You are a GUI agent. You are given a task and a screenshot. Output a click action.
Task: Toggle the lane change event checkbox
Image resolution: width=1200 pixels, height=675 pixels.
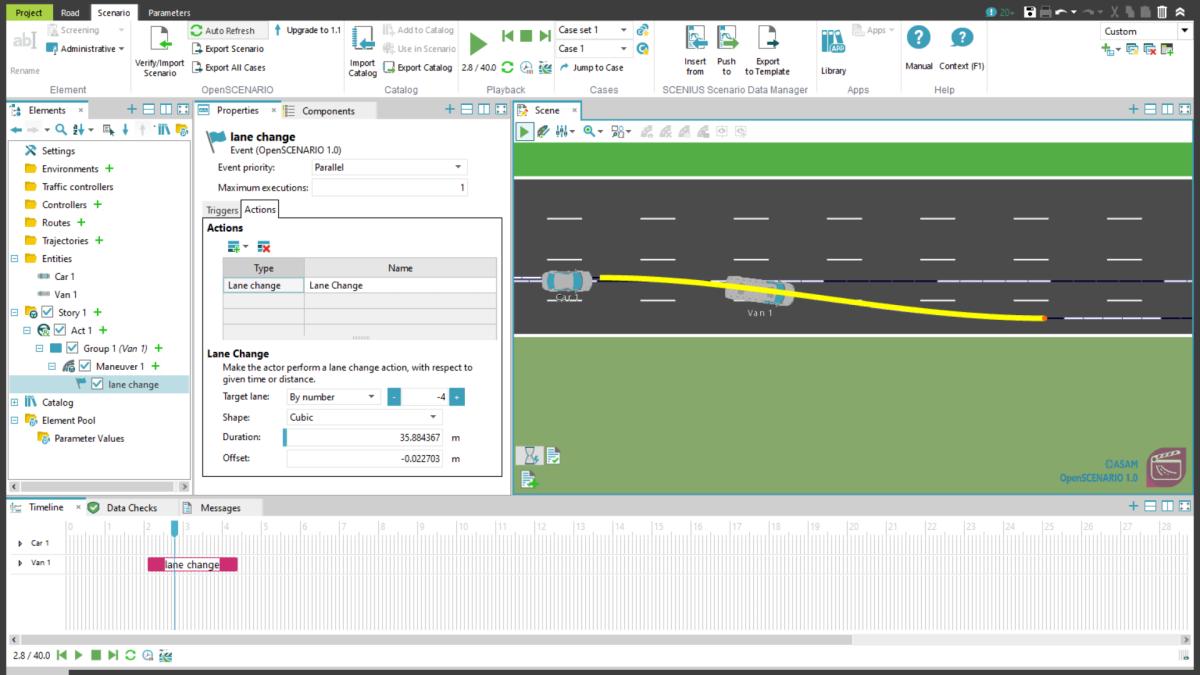coord(97,384)
